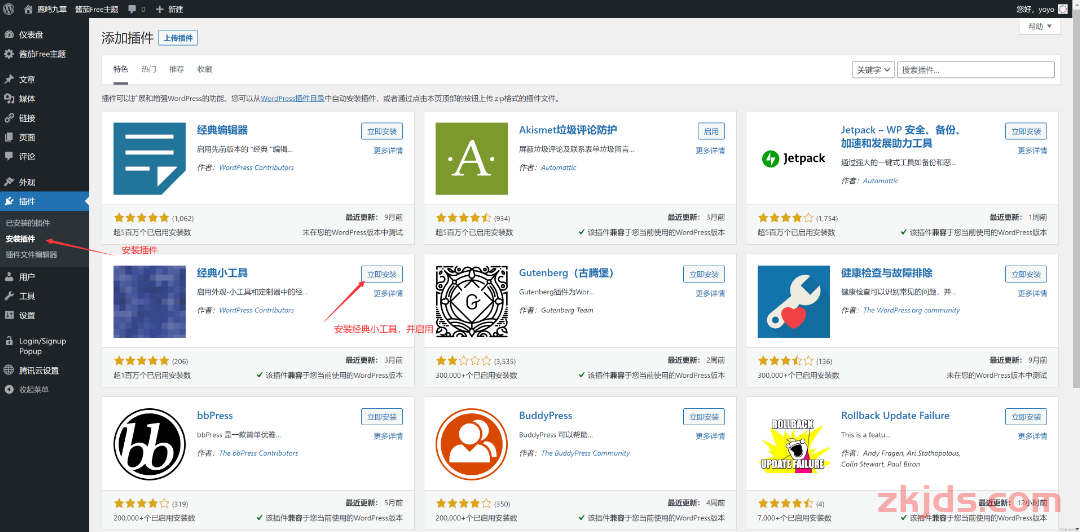Open the 酱茄Free主题 admin bar item

[96, 10]
